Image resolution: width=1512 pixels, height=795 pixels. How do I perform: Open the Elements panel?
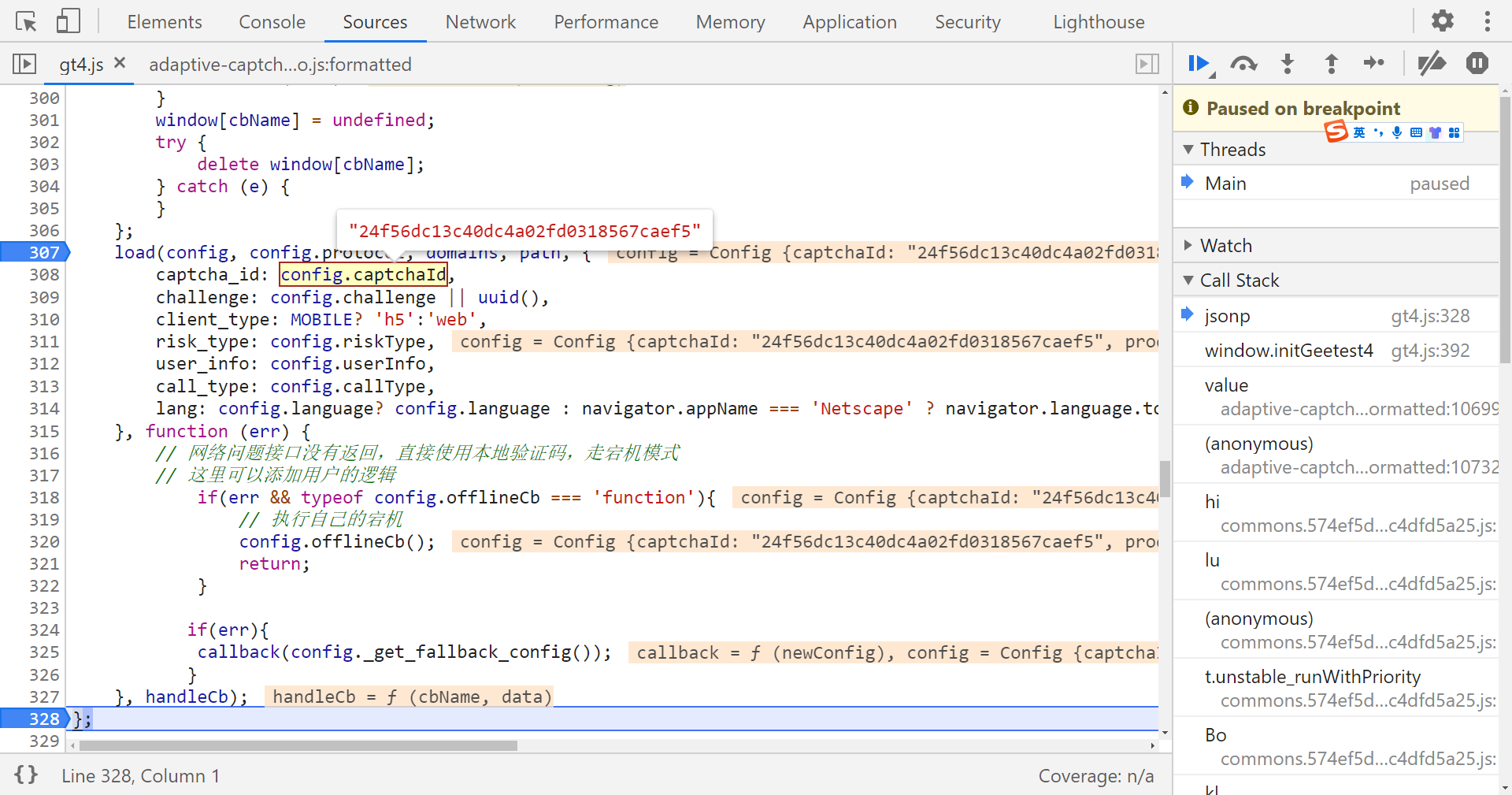click(165, 22)
